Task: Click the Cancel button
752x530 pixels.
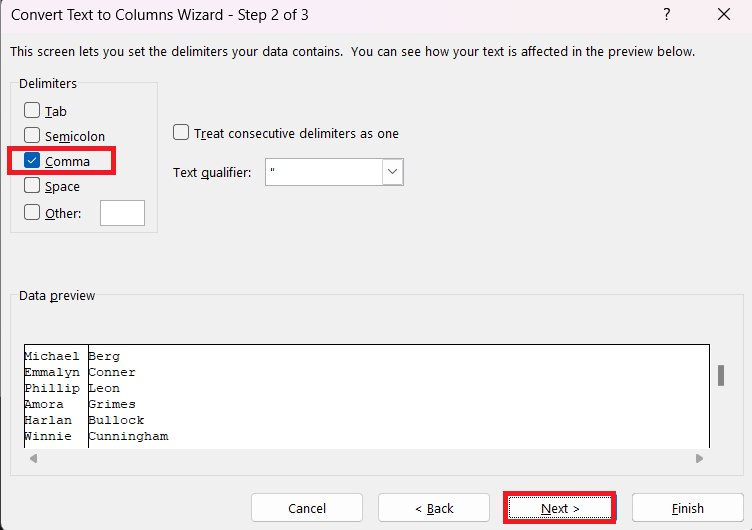Action: pos(307,508)
